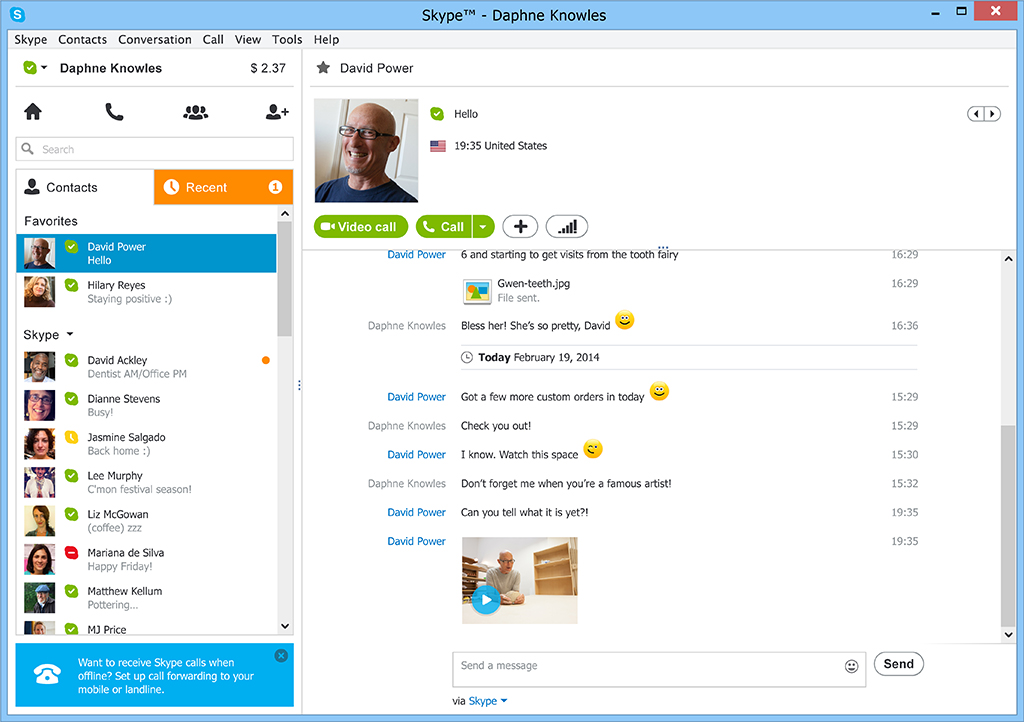Click in the 'Send a message' field
This screenshot has width=1024, height=722.
tap(658, 669)
